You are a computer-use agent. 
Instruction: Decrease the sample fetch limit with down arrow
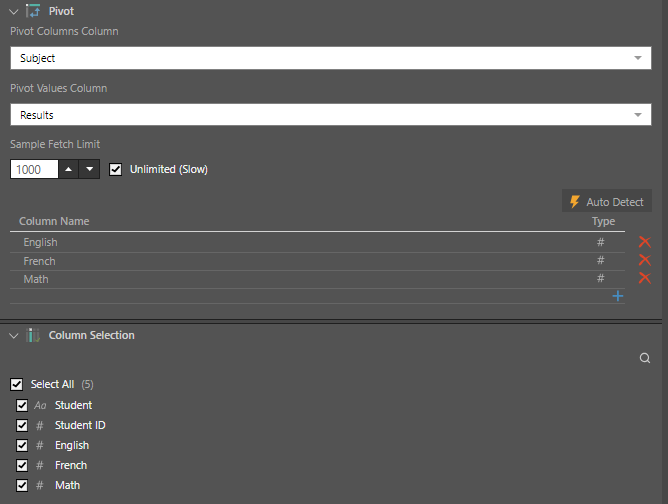pos(90,169)
